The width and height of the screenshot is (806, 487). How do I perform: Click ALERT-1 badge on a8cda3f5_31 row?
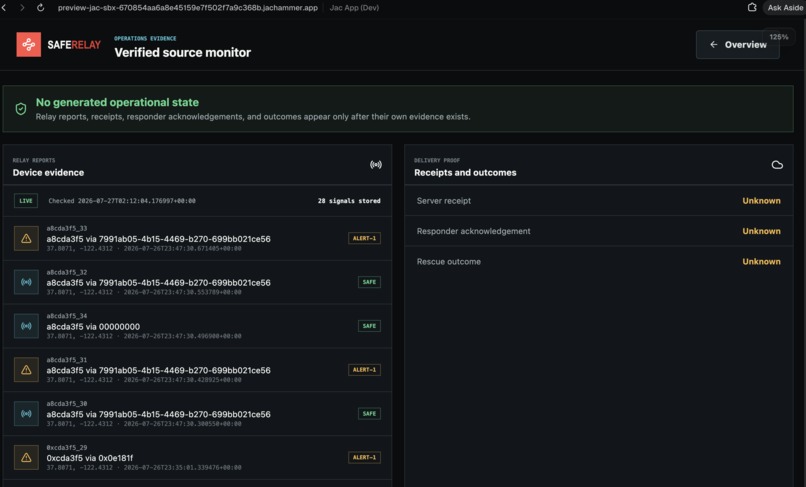[x=364, y=369]
